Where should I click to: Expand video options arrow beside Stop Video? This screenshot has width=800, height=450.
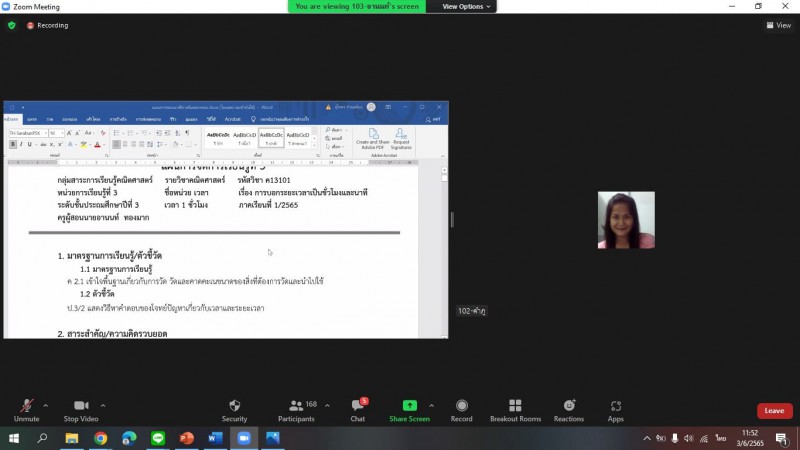[104, 405]
